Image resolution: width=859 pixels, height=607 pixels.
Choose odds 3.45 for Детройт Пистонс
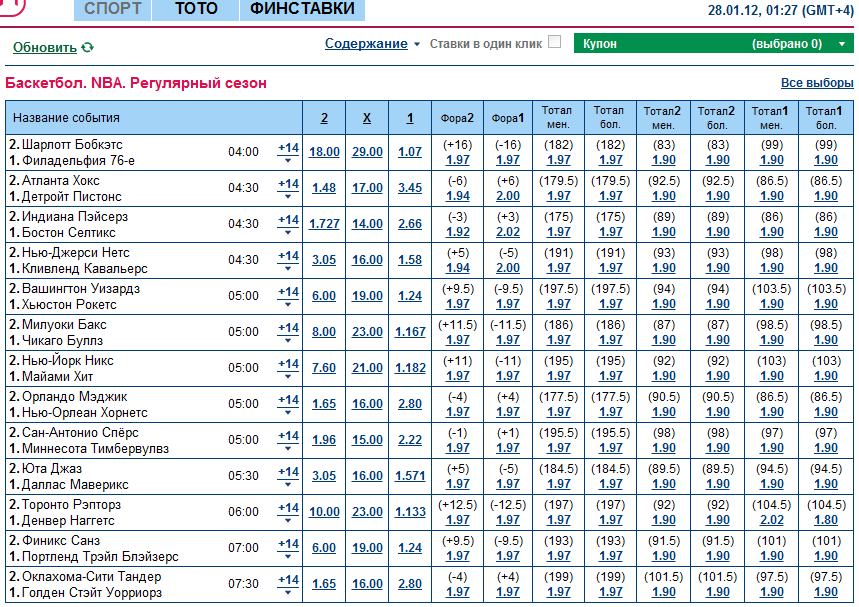tap(410, 188)
